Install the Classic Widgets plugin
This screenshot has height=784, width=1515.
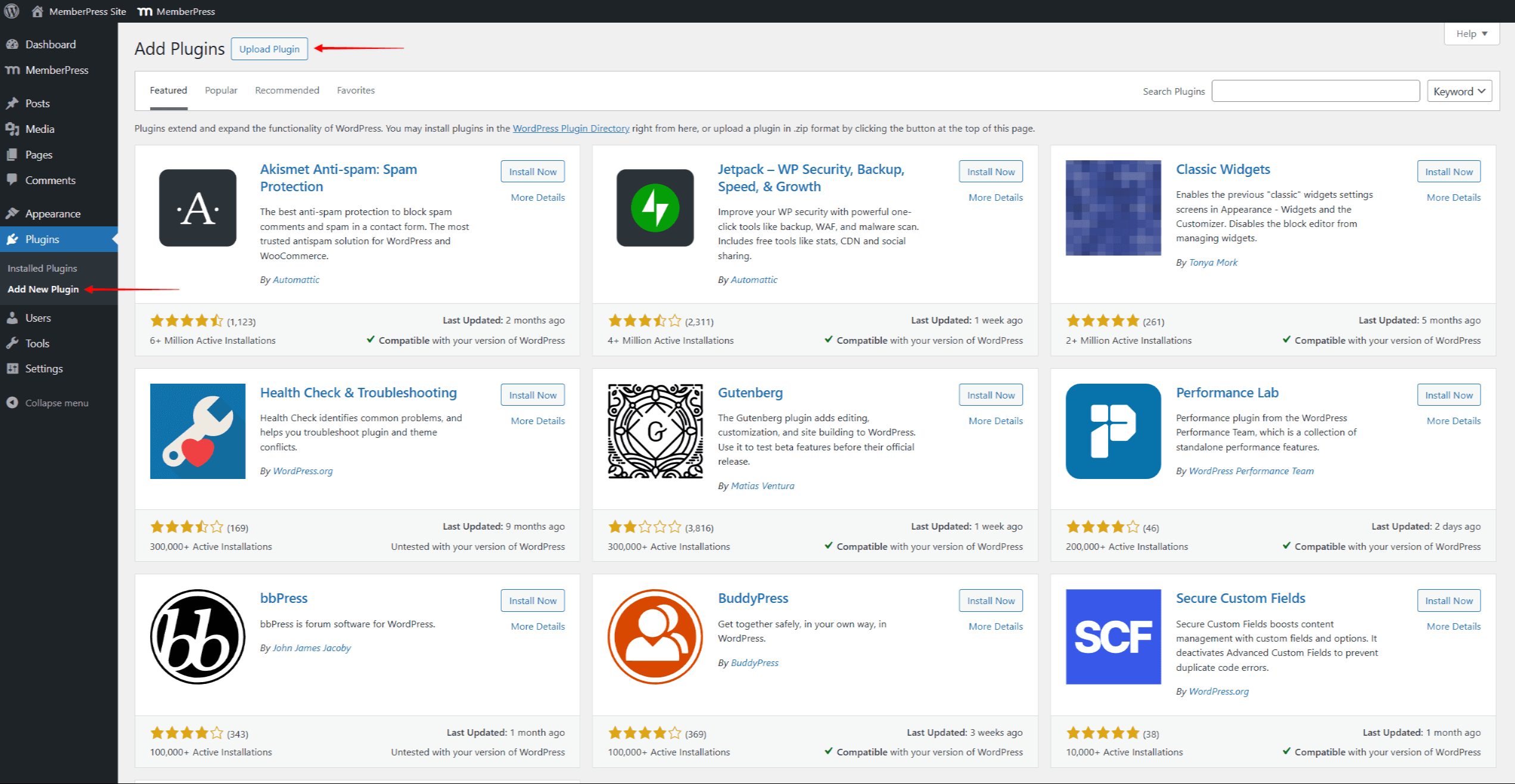point(1448,172)
